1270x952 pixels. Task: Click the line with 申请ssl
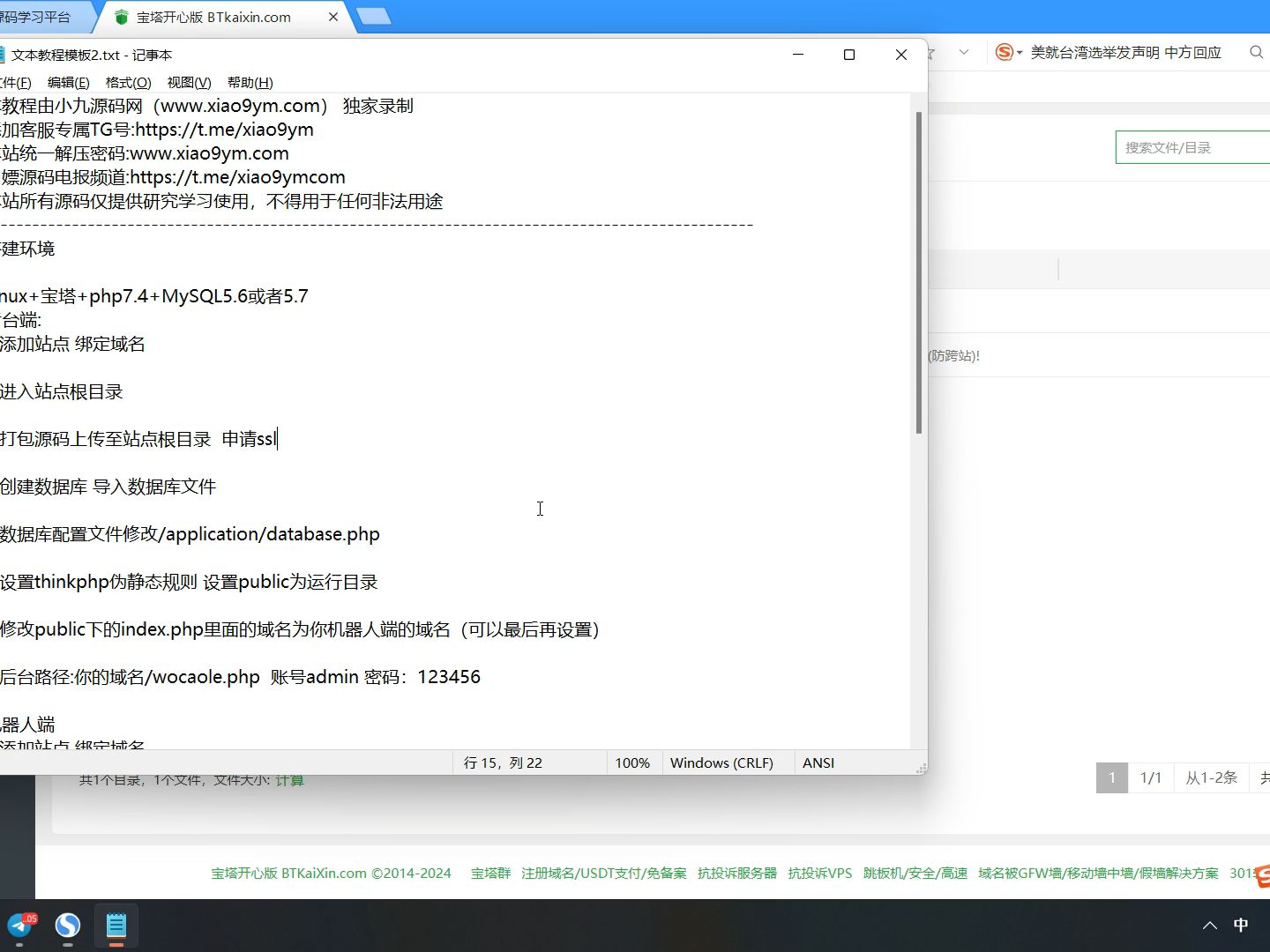pos(139,439)
